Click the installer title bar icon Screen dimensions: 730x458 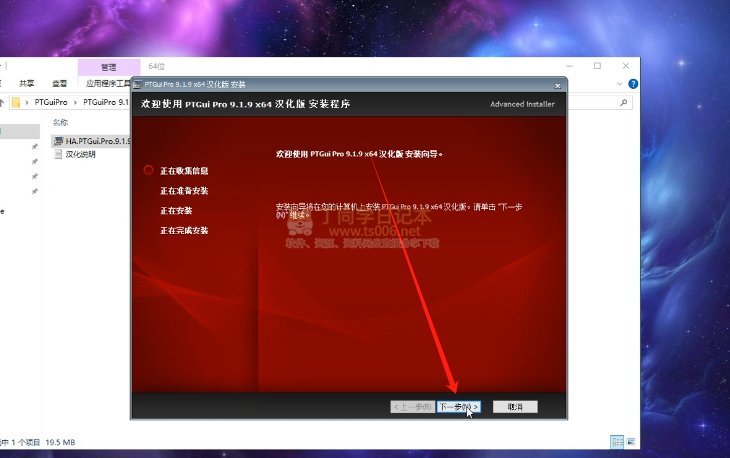coord(138,85)
